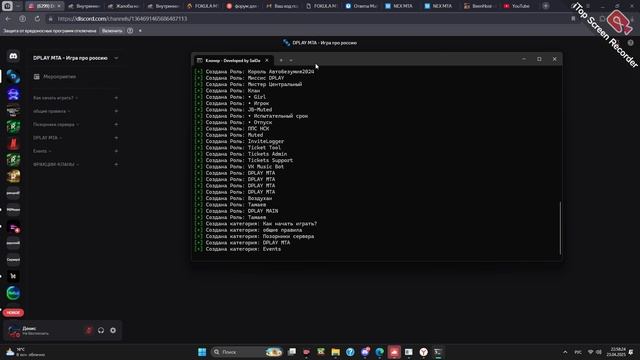Switch to the 'Жалобы' browser tab
The image size is (640, 360).
click(x=123, y=6)
